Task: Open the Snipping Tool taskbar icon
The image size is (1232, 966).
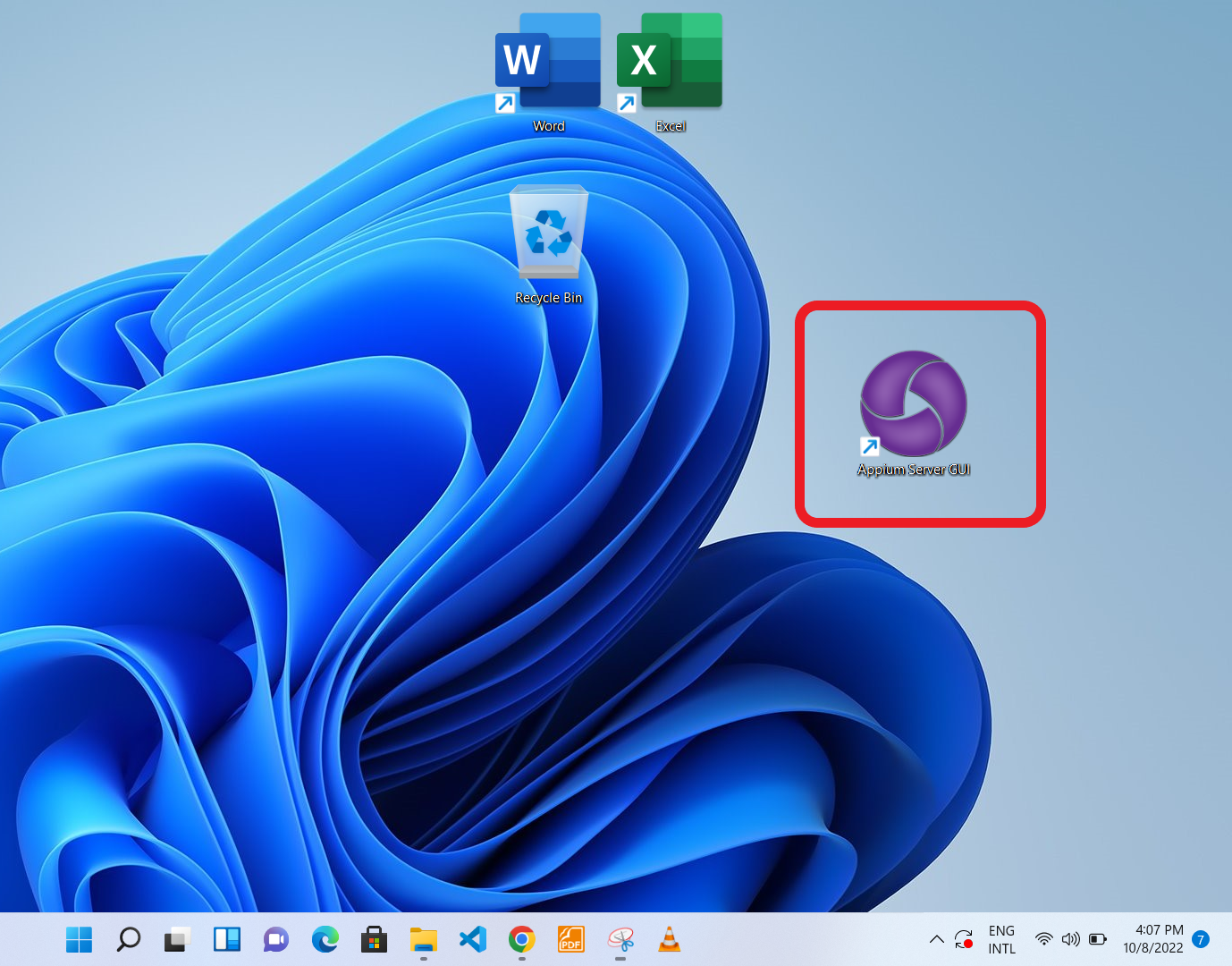Action: click(x=620, y=939)
